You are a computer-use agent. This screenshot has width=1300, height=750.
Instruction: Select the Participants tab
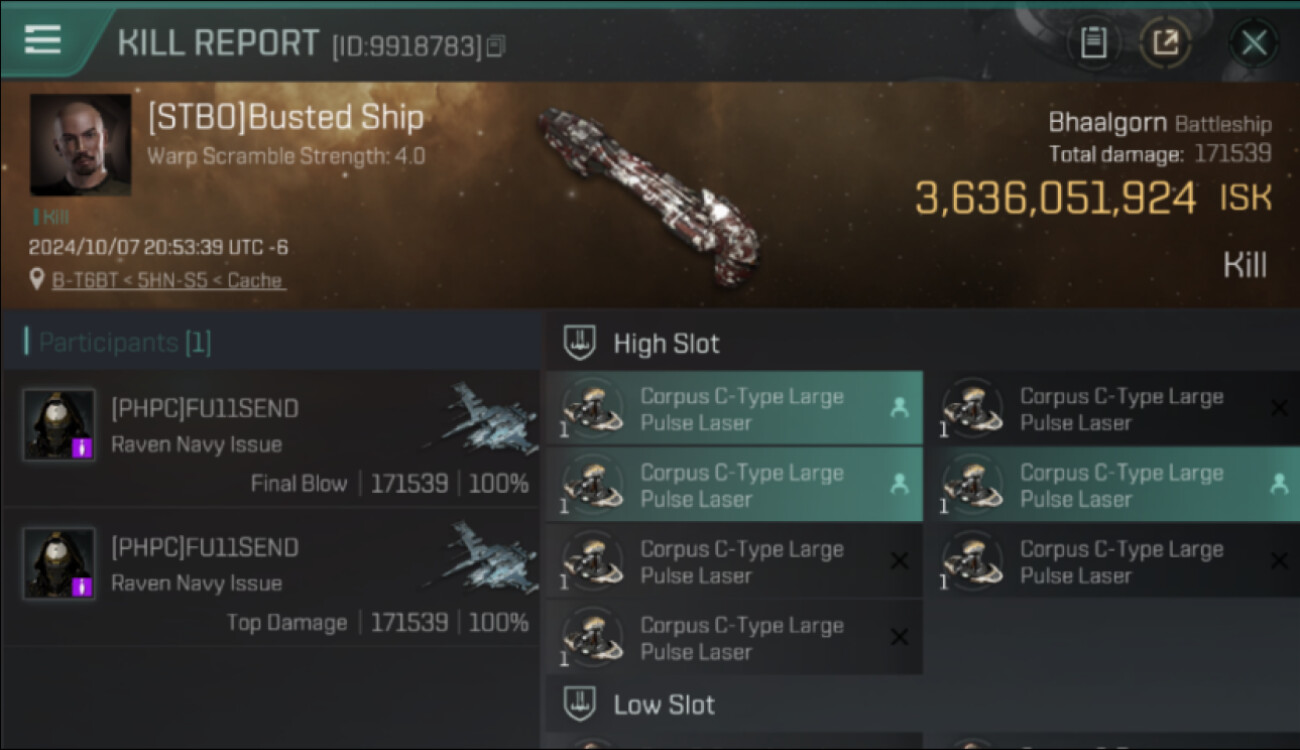[x=118, y=343]
